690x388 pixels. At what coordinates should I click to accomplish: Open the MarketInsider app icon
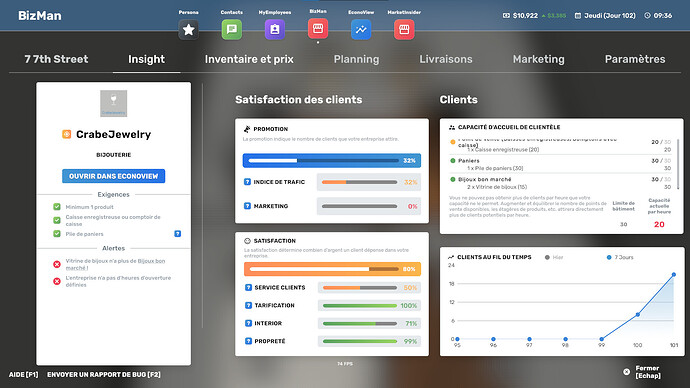click(x=404, y=29)
